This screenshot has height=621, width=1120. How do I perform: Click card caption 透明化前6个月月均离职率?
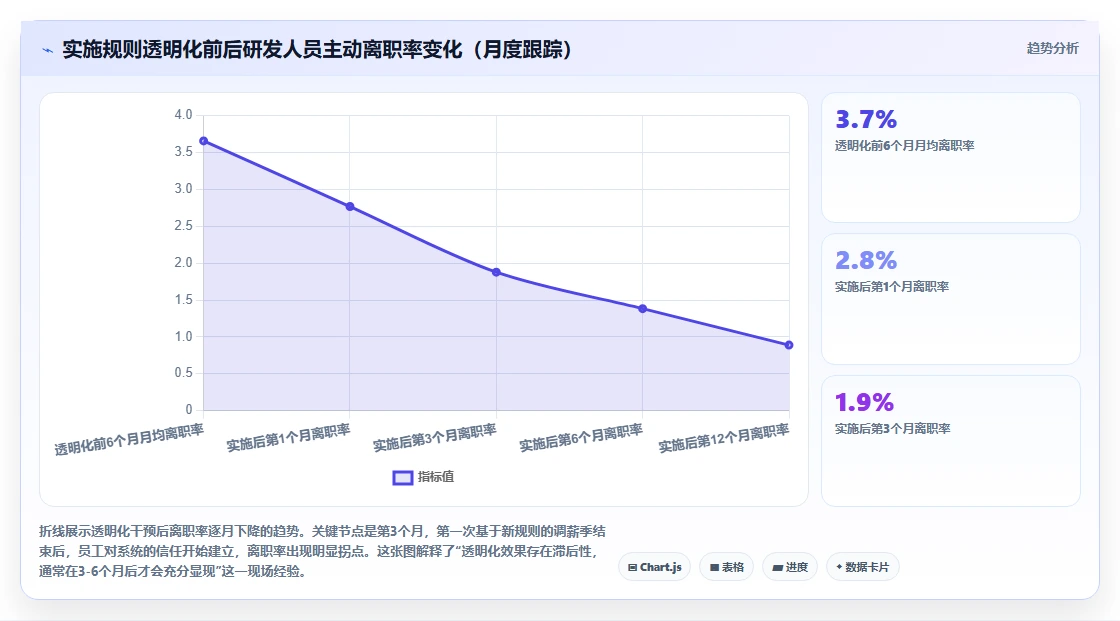point(904,146)
